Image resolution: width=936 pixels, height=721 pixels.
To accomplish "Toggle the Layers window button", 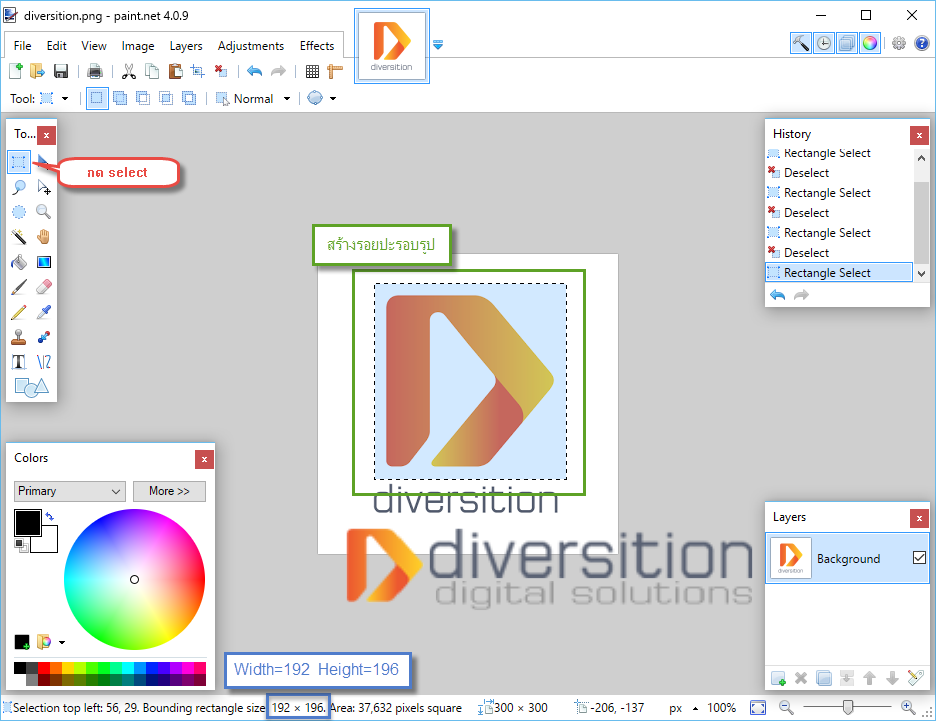I will click(846, 43).
